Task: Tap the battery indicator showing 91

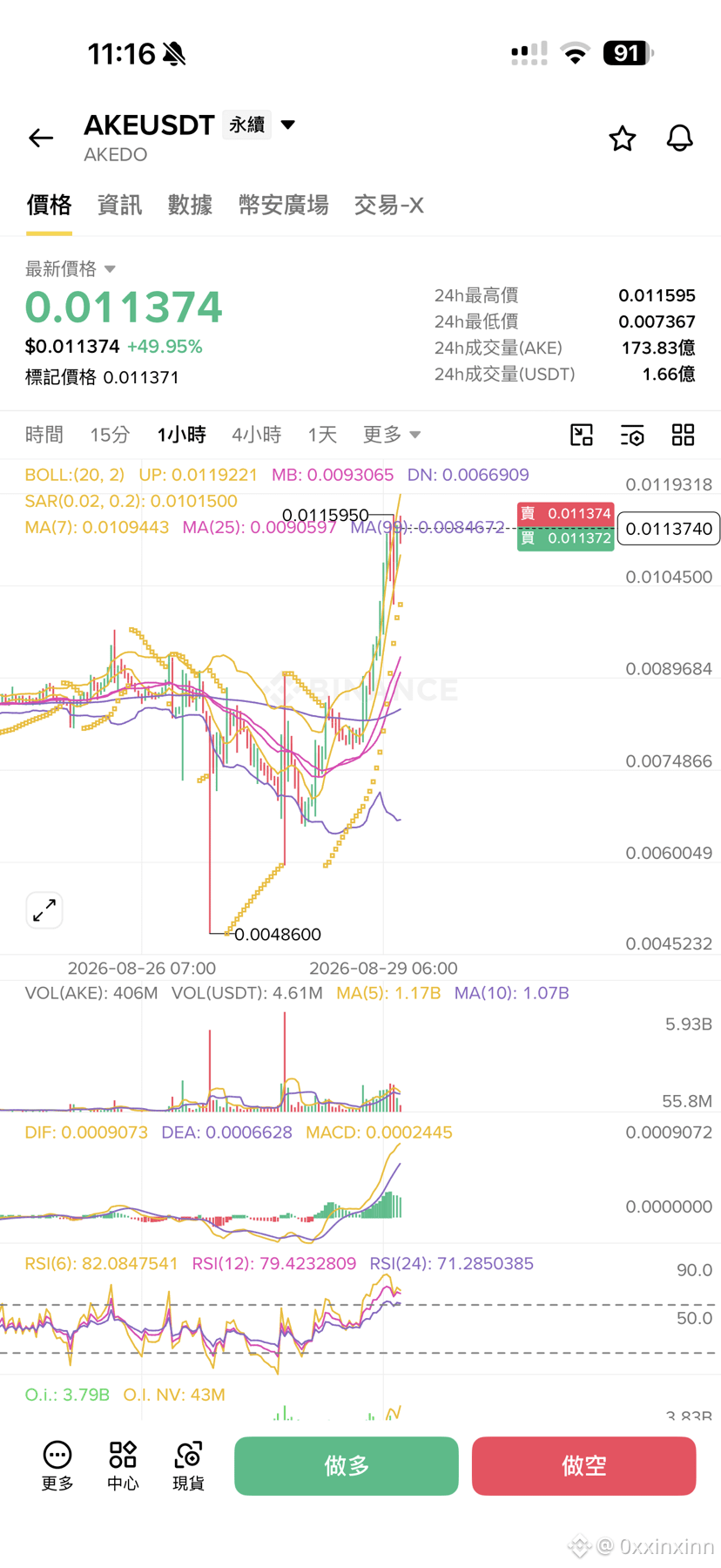Action: point(628,53)
